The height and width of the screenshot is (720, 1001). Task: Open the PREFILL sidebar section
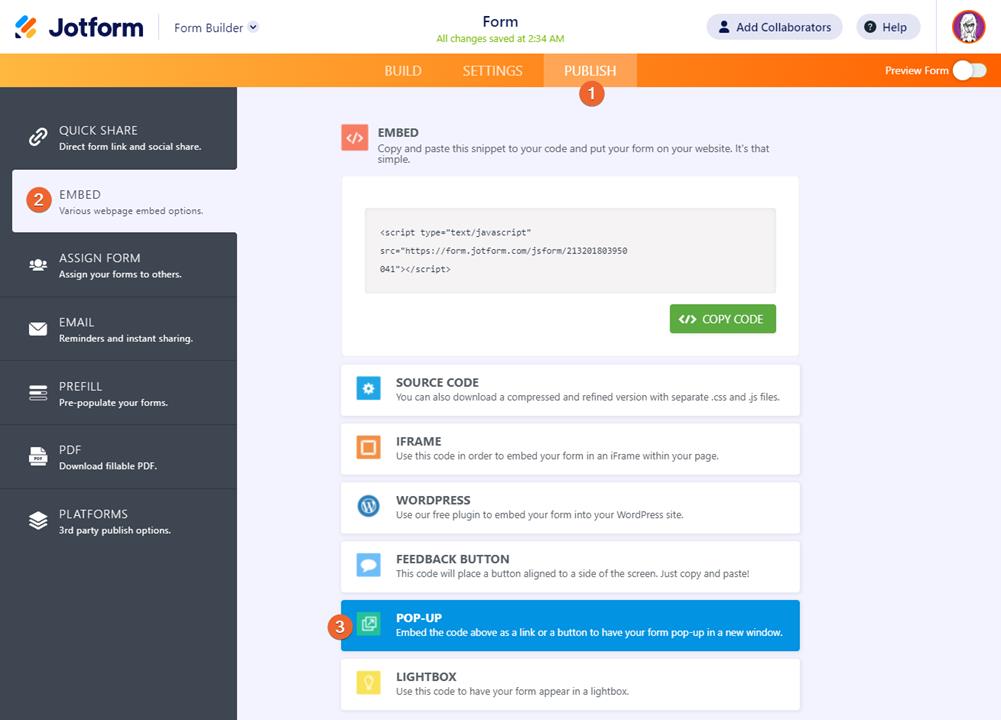119,393
